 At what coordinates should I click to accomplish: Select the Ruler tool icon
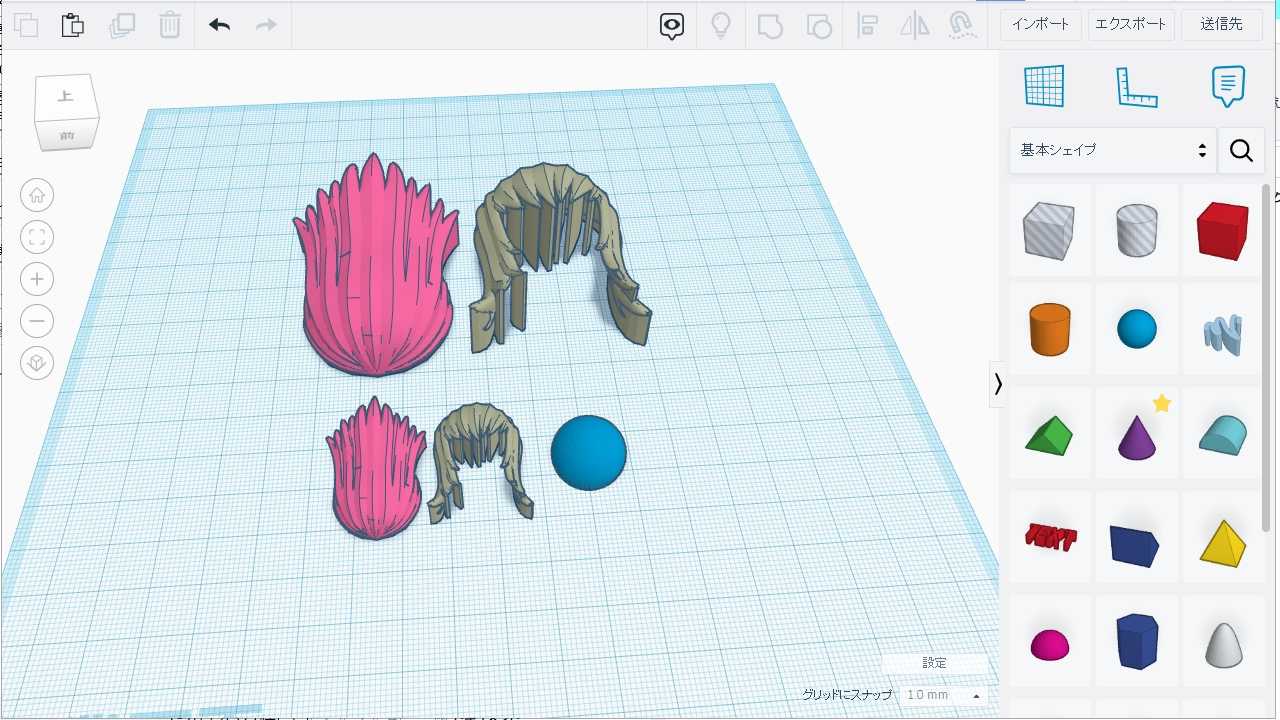coord(1136,87)
